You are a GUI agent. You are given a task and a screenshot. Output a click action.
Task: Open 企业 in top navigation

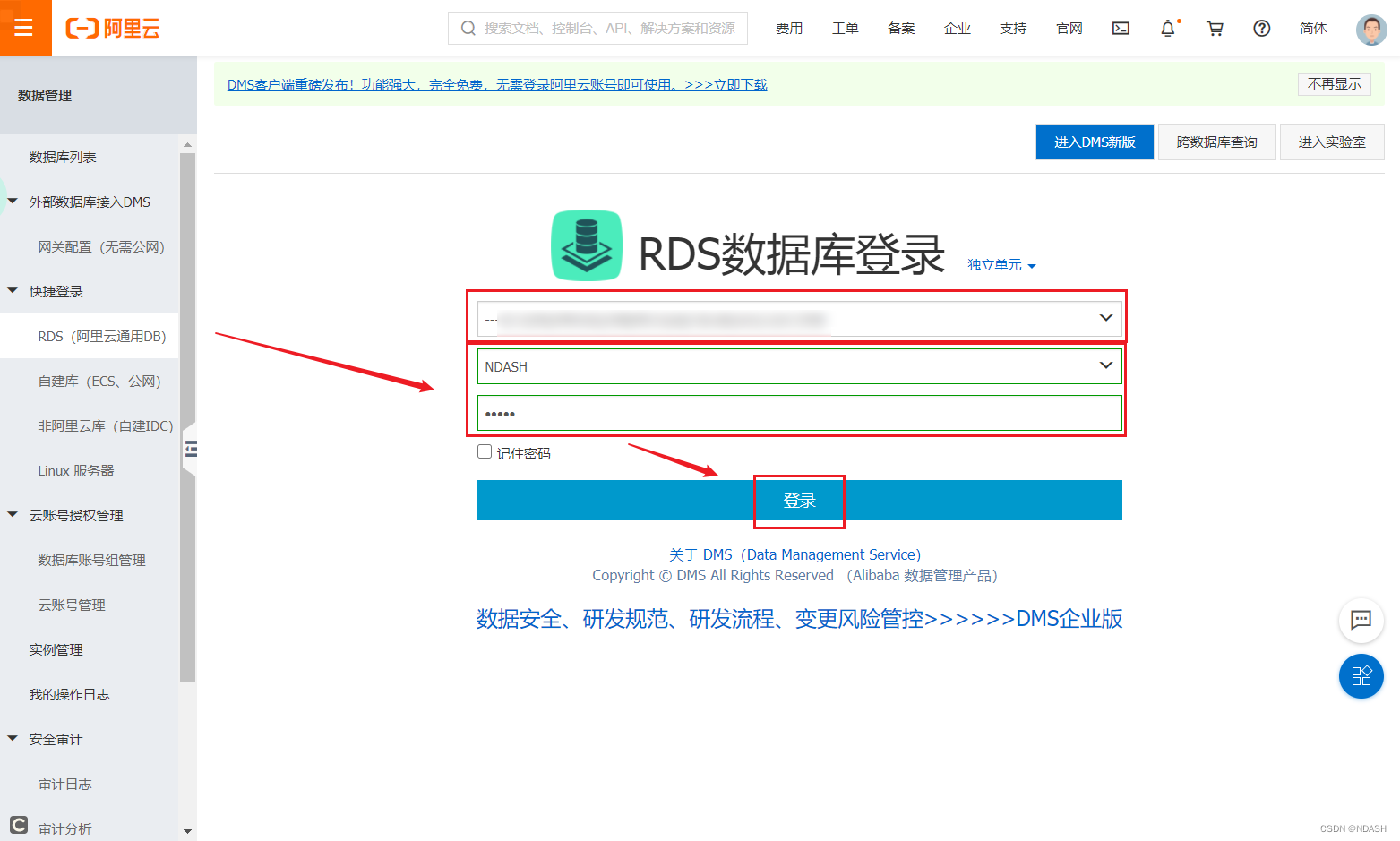(x=958, y=29)
